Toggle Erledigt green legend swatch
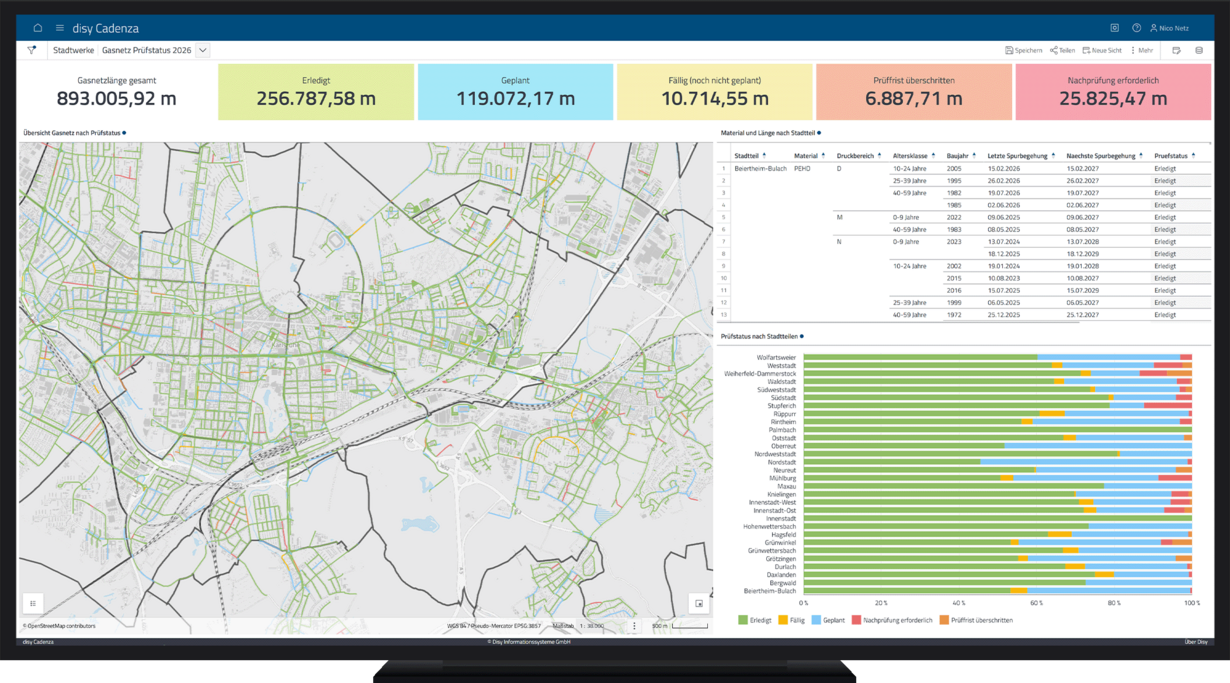Viewport: 1230px width, 683px height. [743, 620]
